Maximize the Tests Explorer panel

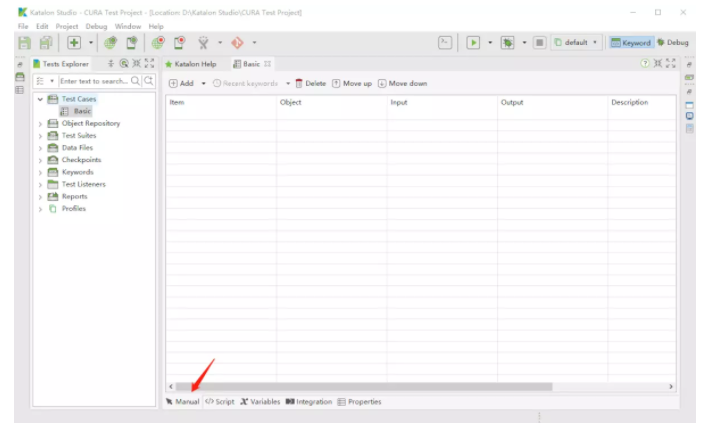click(150, 64)
